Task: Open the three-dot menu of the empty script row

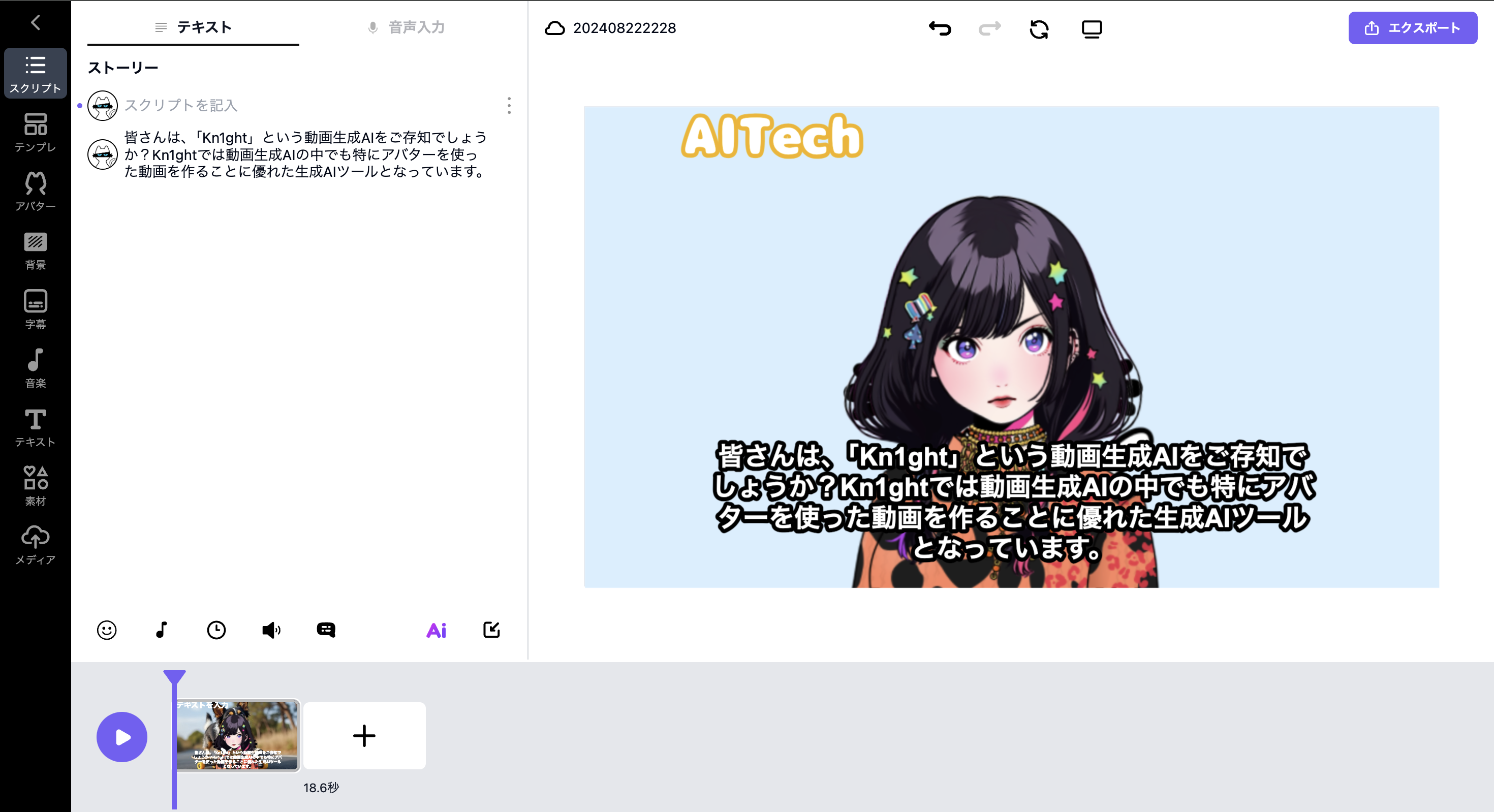Action: [x=509, y=106]
